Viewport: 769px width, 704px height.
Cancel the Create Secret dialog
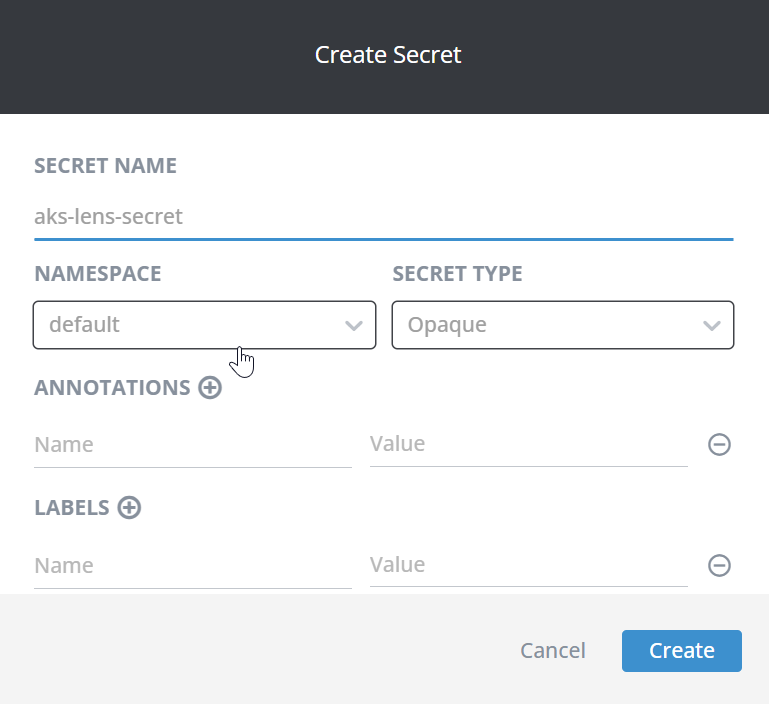pyautogui.click(x=552, y=651)
